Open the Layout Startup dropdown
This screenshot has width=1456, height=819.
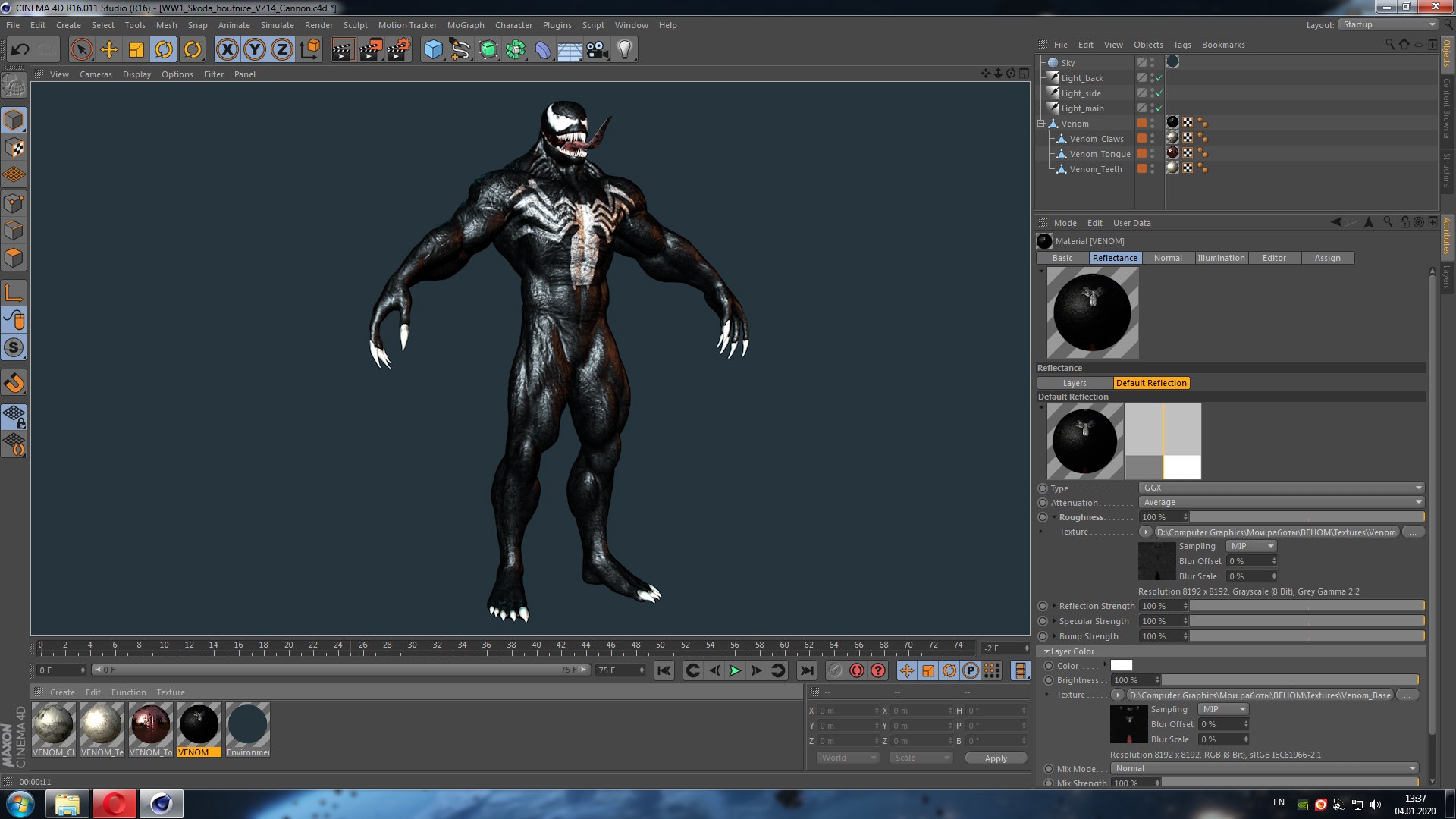(x=1388, y=24)
